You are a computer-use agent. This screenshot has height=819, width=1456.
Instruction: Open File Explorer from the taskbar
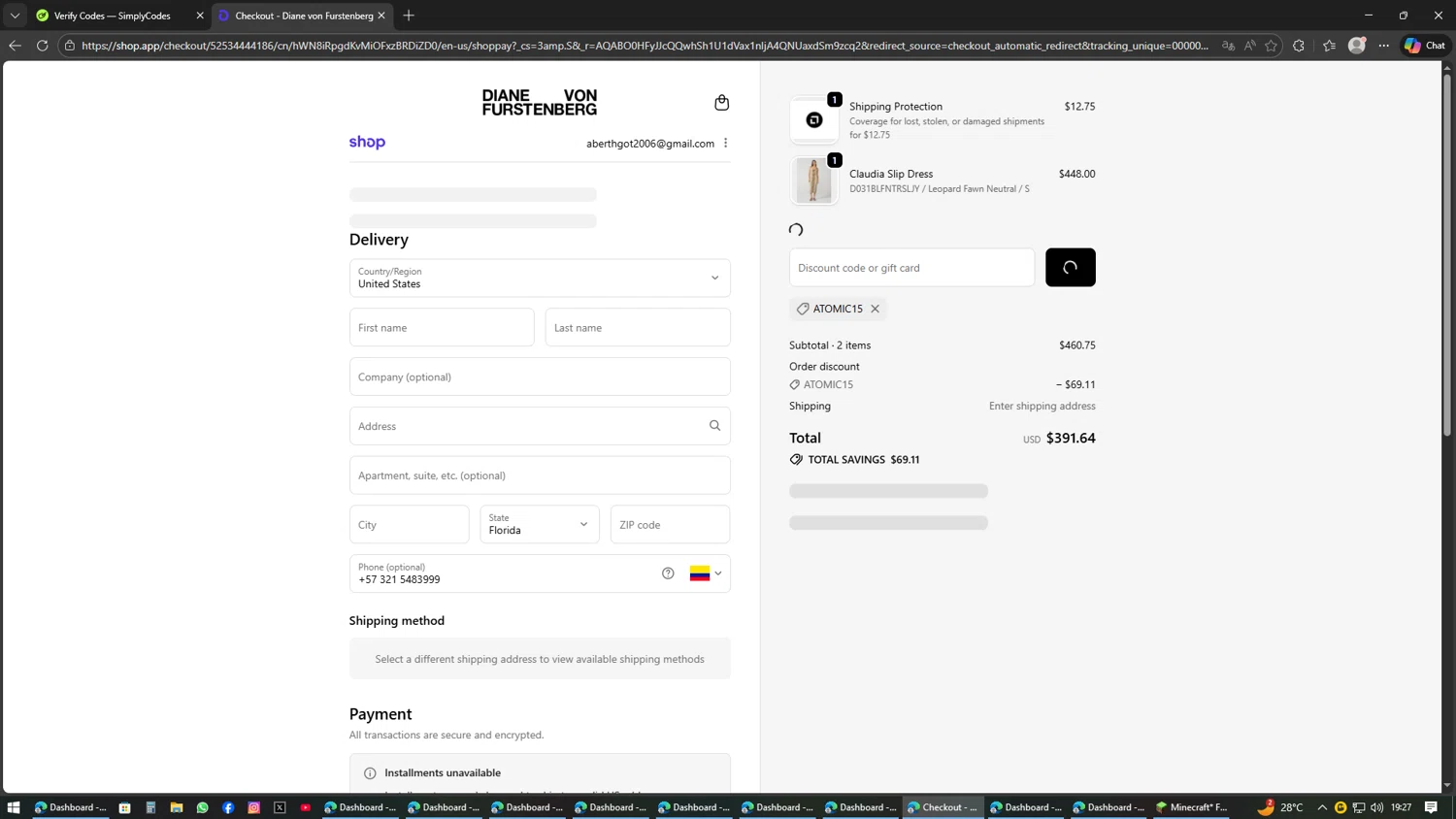click(x=177, y=807)
